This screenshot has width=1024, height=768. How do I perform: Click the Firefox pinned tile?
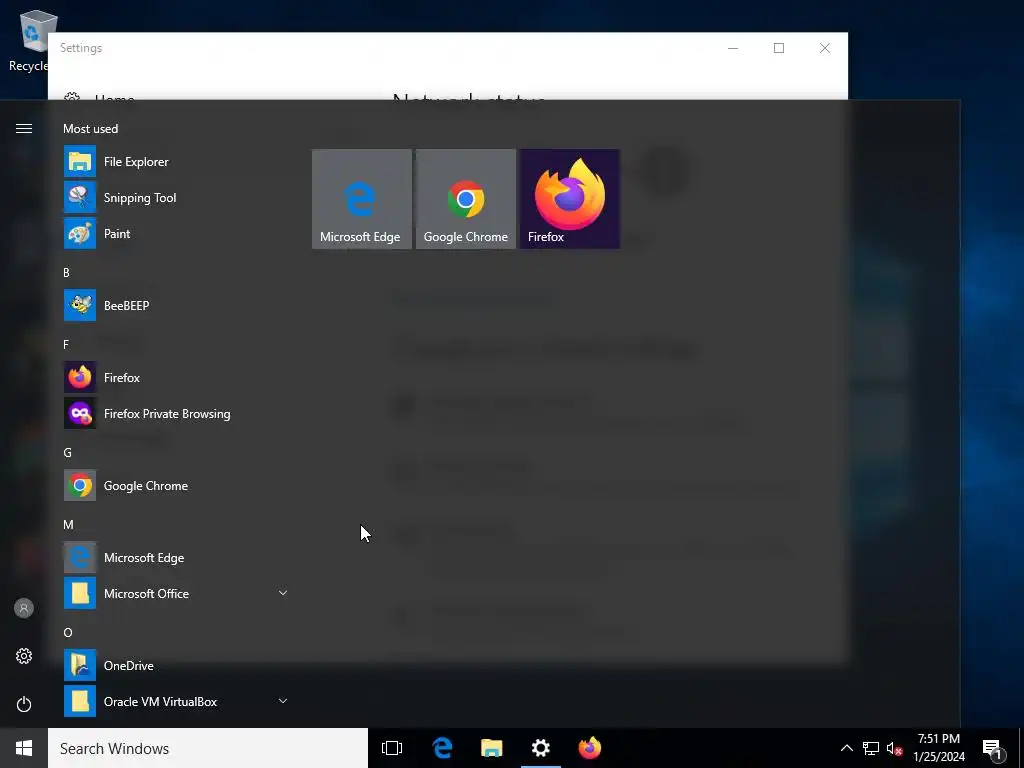coord(570,199)
